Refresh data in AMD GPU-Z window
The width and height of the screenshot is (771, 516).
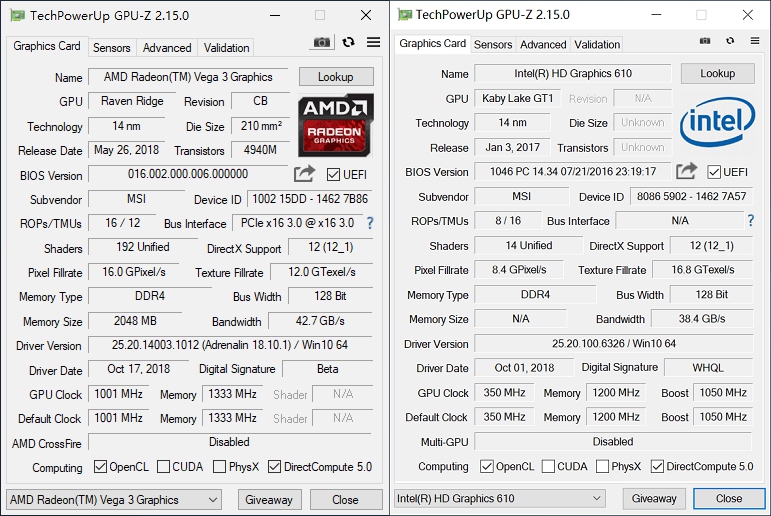(x=349, y=42)
